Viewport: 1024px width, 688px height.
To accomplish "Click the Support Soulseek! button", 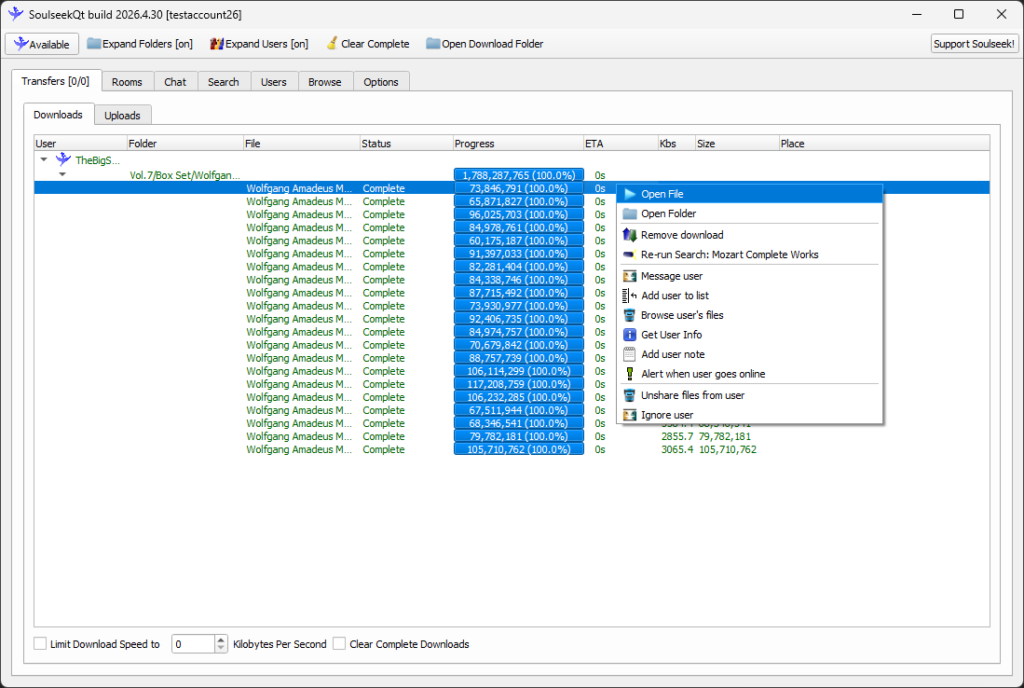I will click(974, 44).
